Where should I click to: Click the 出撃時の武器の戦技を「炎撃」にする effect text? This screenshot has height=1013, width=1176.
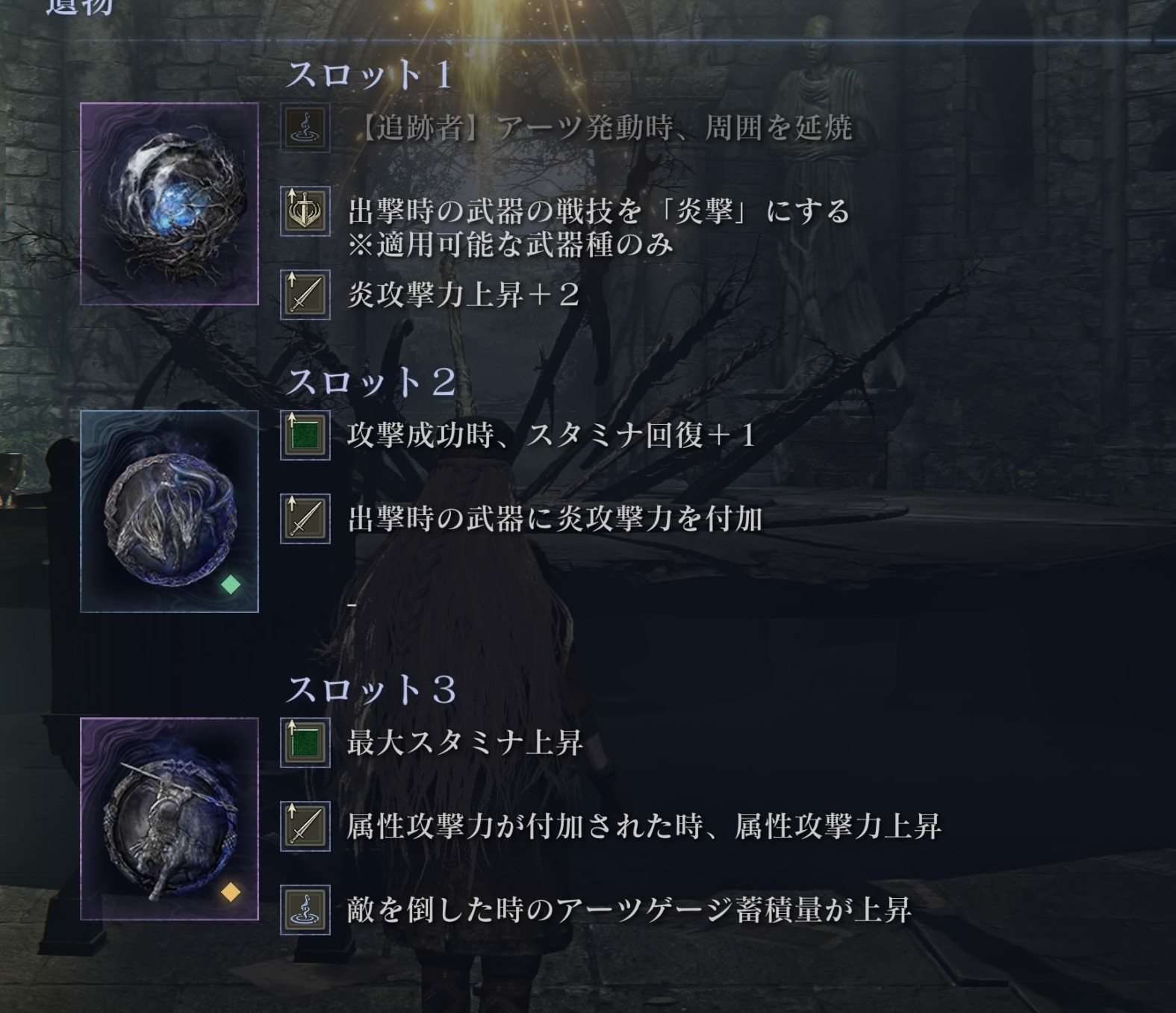[599, 211]
